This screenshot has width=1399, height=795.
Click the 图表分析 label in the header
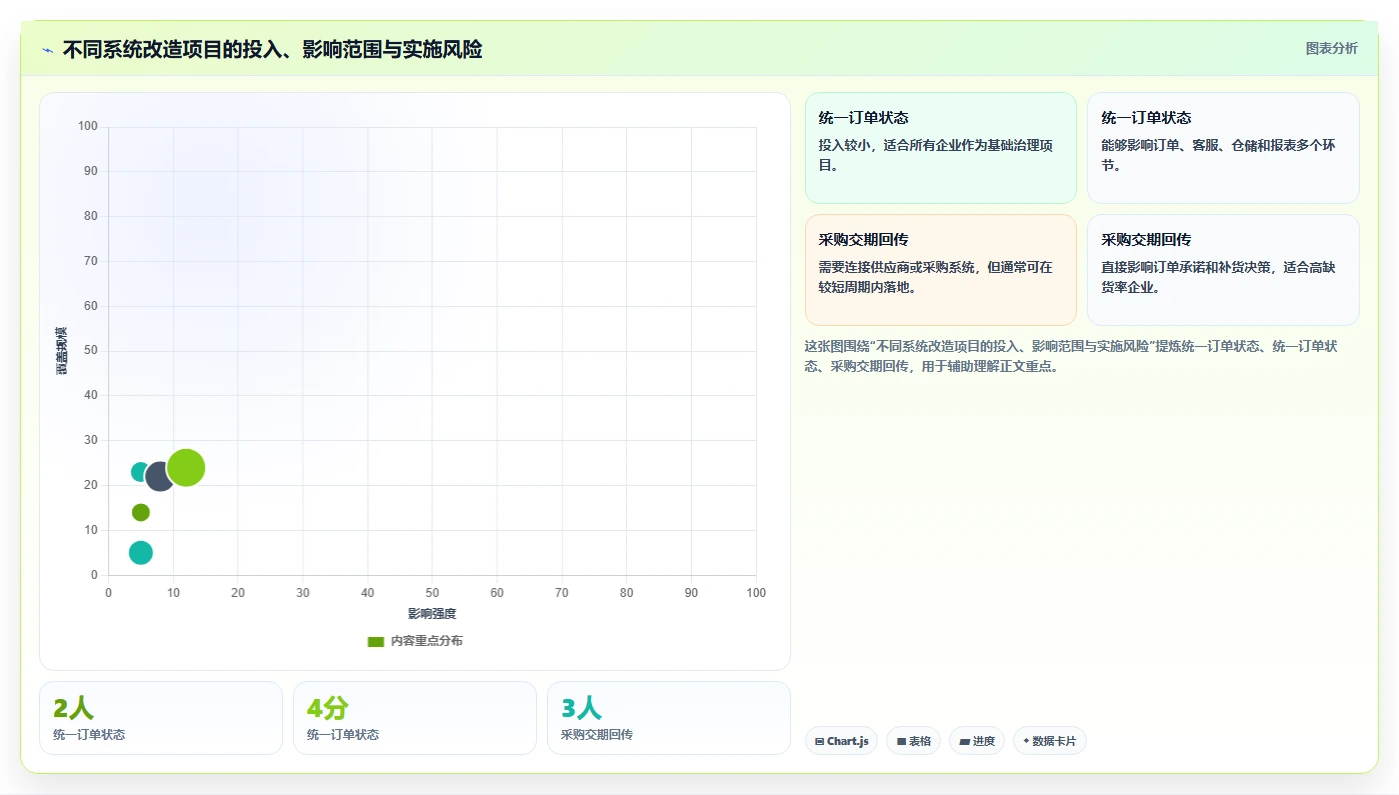pyautogui.click(x=1332, y=48)
